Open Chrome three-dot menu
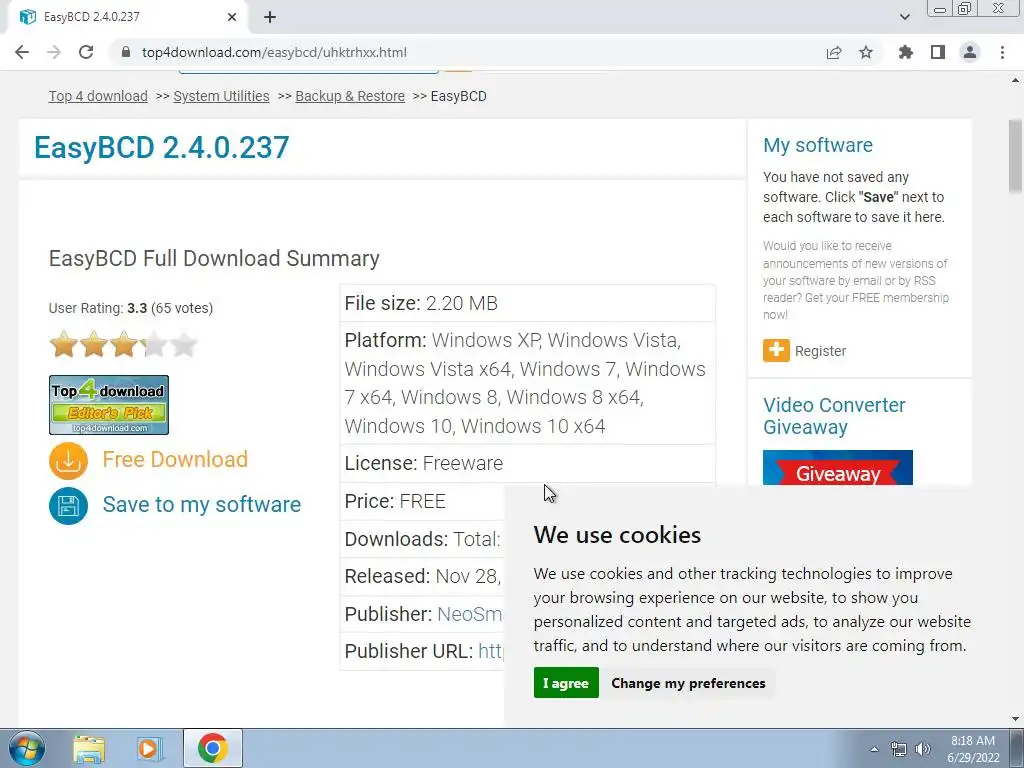This screenshot has width=1024, height=768. [x=1002, y=52]
